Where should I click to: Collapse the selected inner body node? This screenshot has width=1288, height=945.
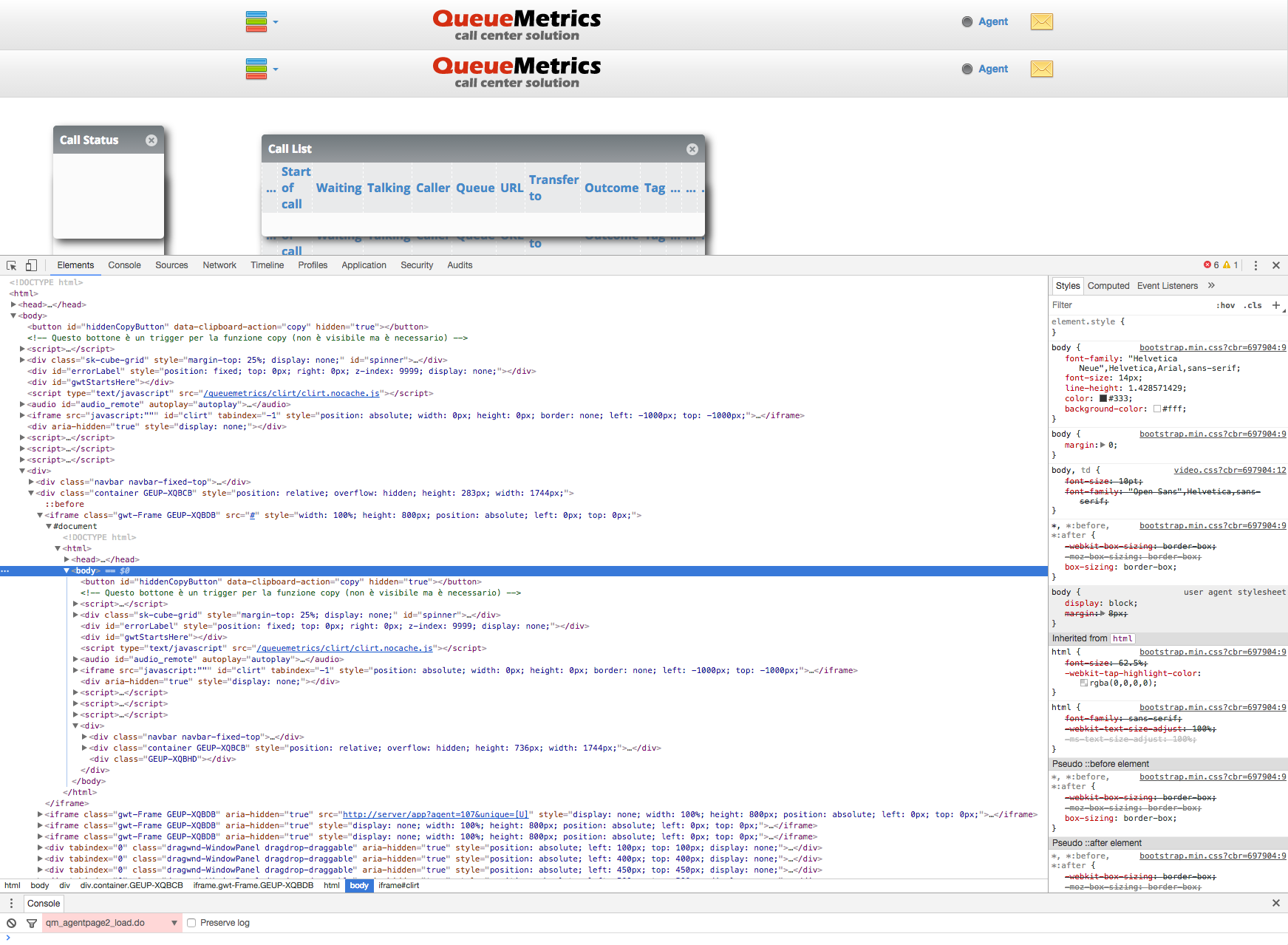coord(67,570)
